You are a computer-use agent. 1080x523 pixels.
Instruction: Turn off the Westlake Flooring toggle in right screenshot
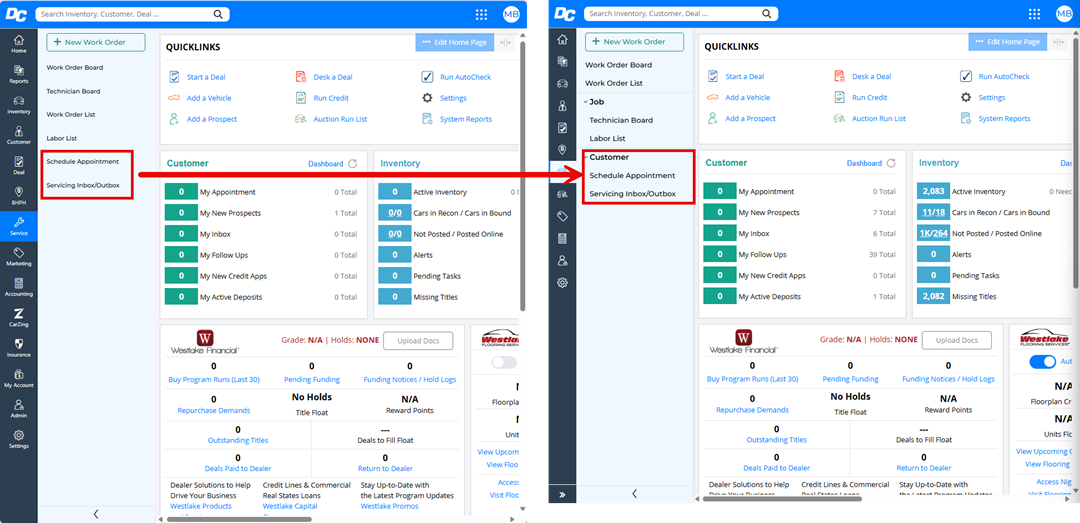point(1042,362)
